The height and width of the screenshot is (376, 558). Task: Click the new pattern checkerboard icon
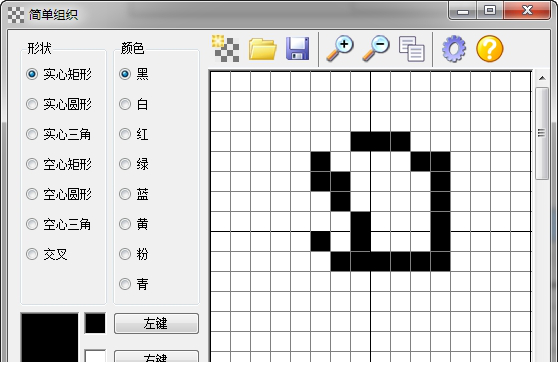pos(225,48)
